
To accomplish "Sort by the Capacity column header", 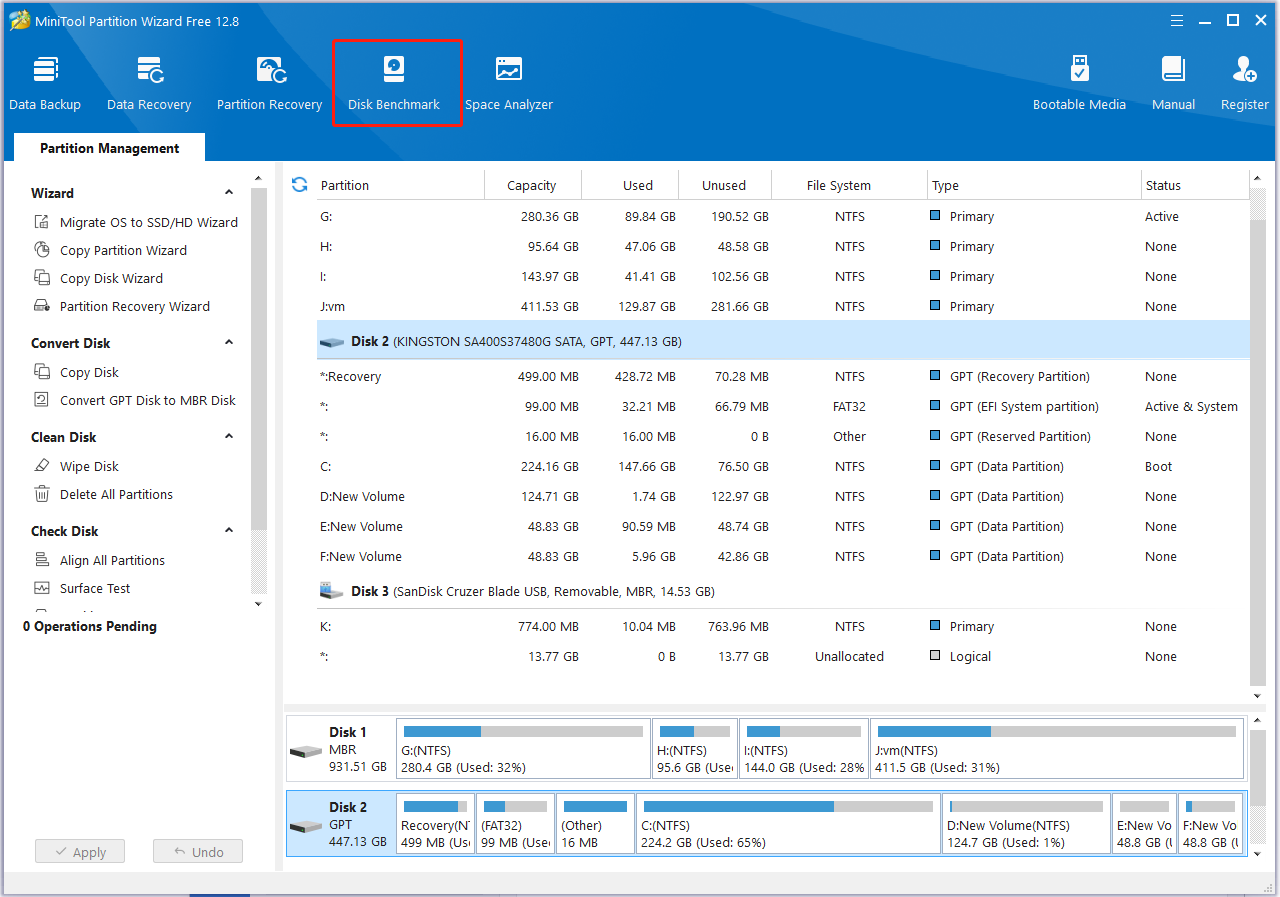I will (x=532, y=185).
